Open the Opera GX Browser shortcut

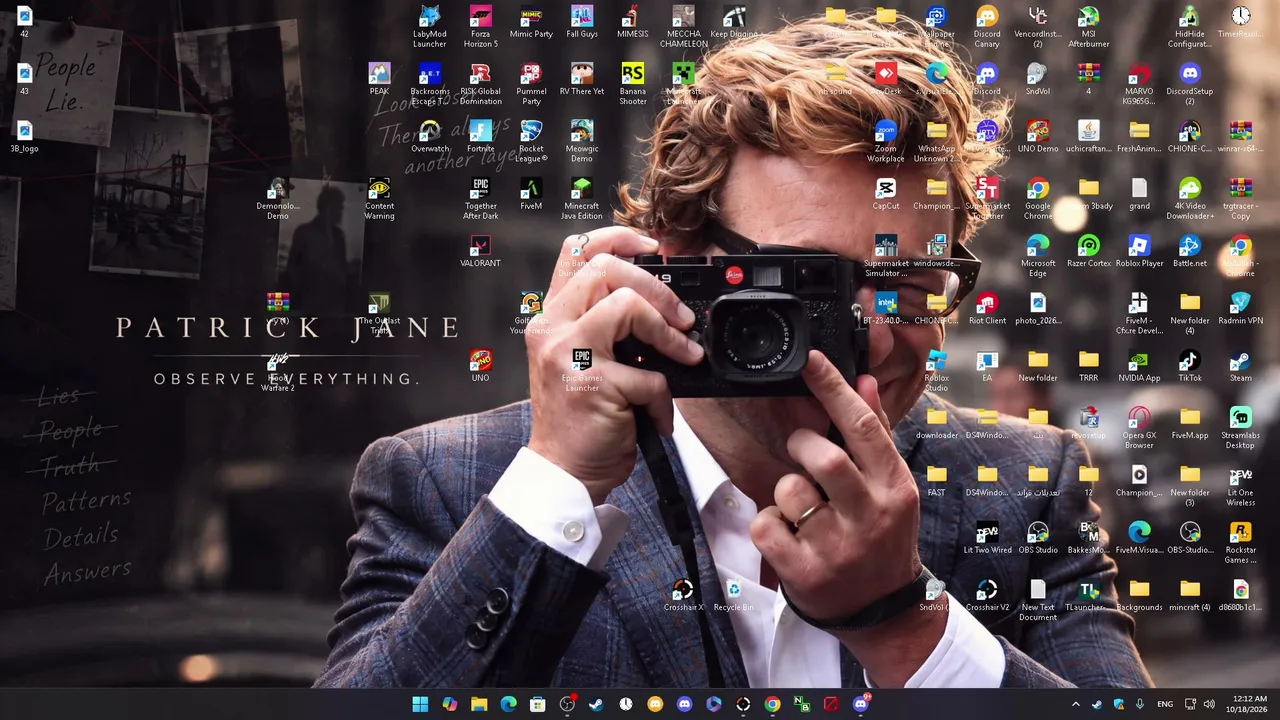[1139, 428]
